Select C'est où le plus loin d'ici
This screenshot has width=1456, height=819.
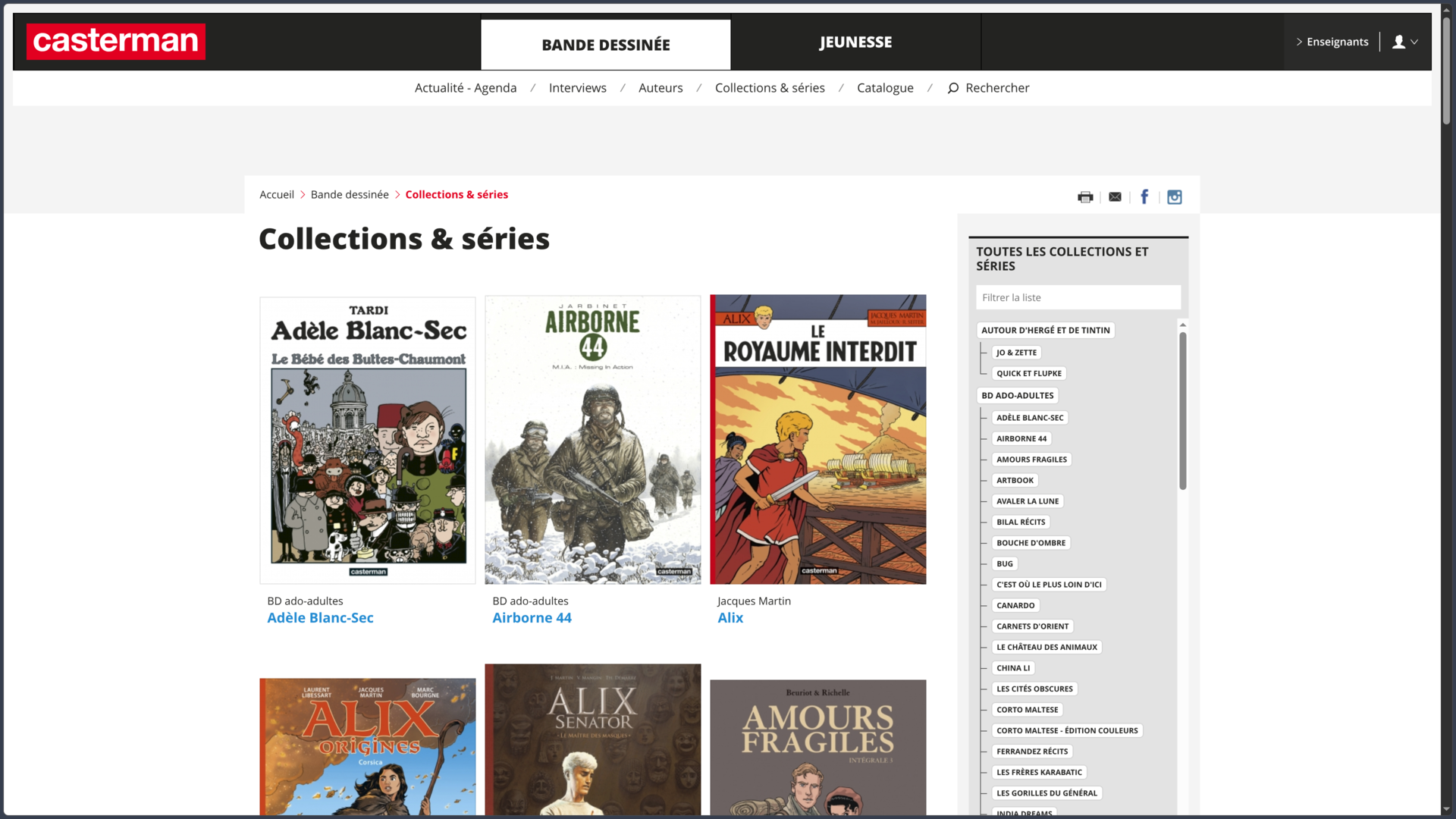(x=1049, y=585)
